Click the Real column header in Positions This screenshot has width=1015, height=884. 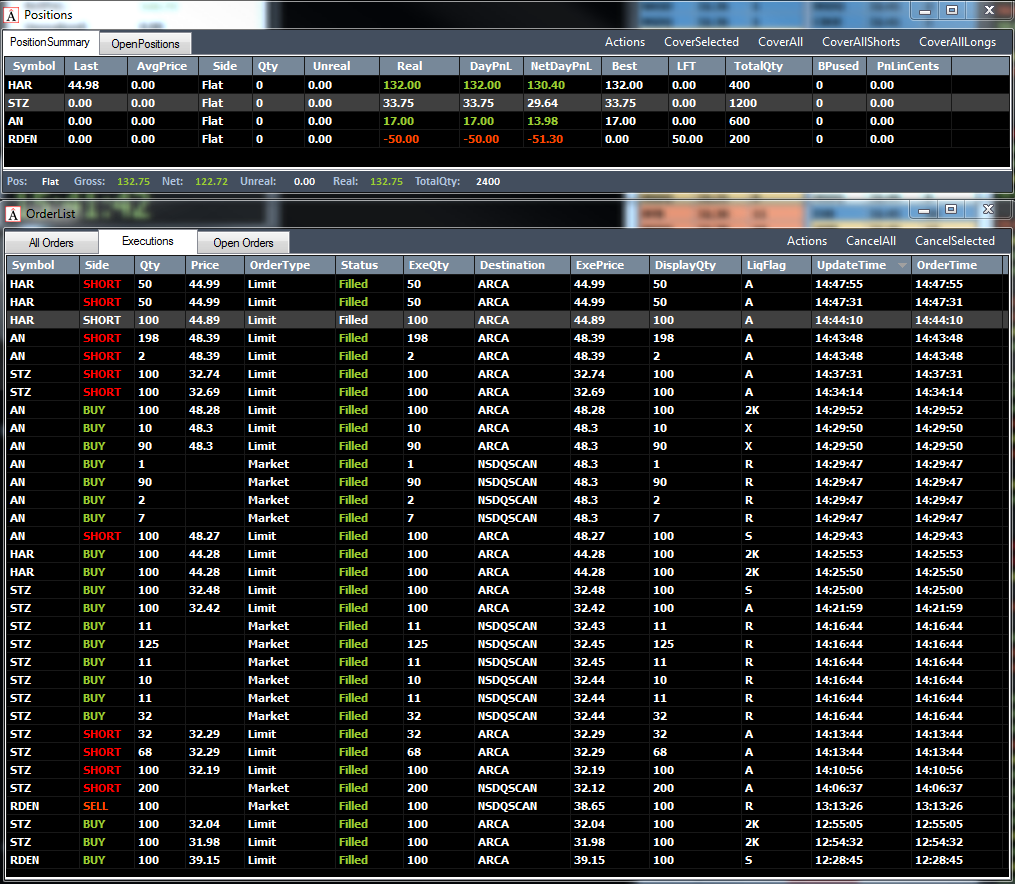coord(419,66)
